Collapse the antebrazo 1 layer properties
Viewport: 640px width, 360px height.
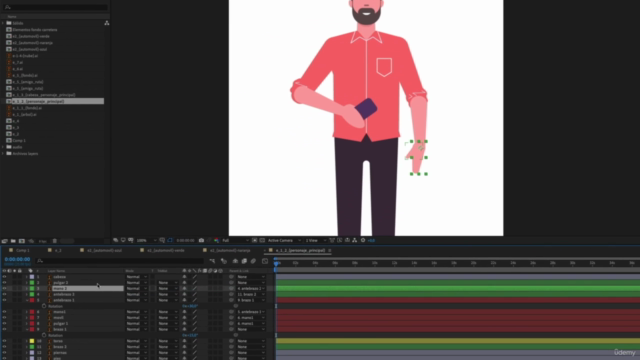pos(27,300)
